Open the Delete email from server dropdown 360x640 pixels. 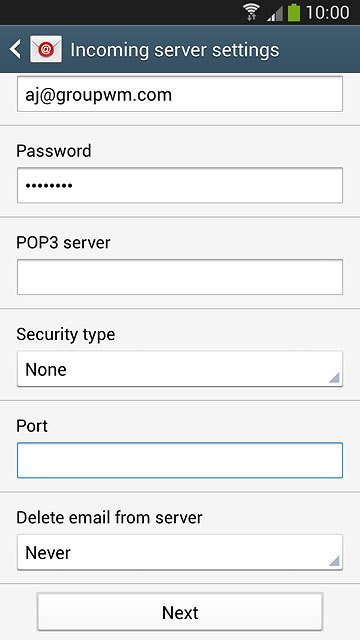tap(180, 552)
